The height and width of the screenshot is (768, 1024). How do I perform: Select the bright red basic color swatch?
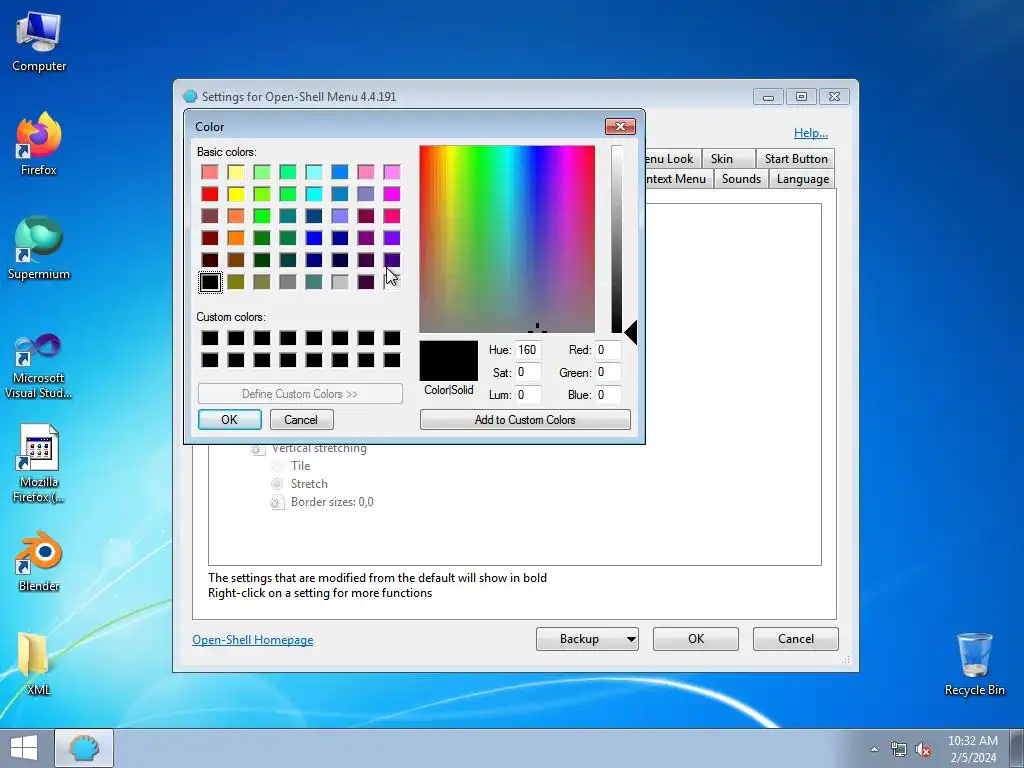210,194
